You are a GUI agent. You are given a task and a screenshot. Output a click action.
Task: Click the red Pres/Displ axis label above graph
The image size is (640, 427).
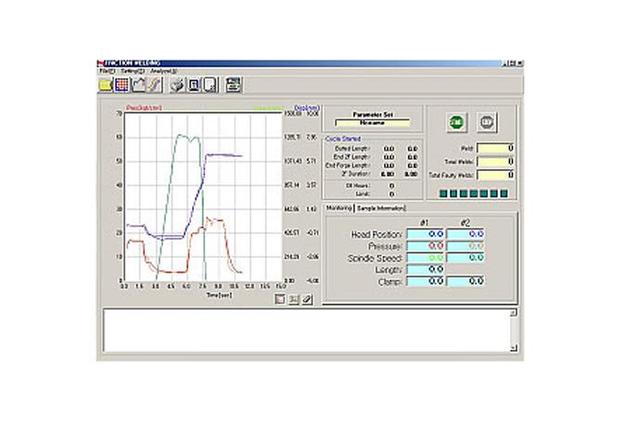(x=144, y=108)
